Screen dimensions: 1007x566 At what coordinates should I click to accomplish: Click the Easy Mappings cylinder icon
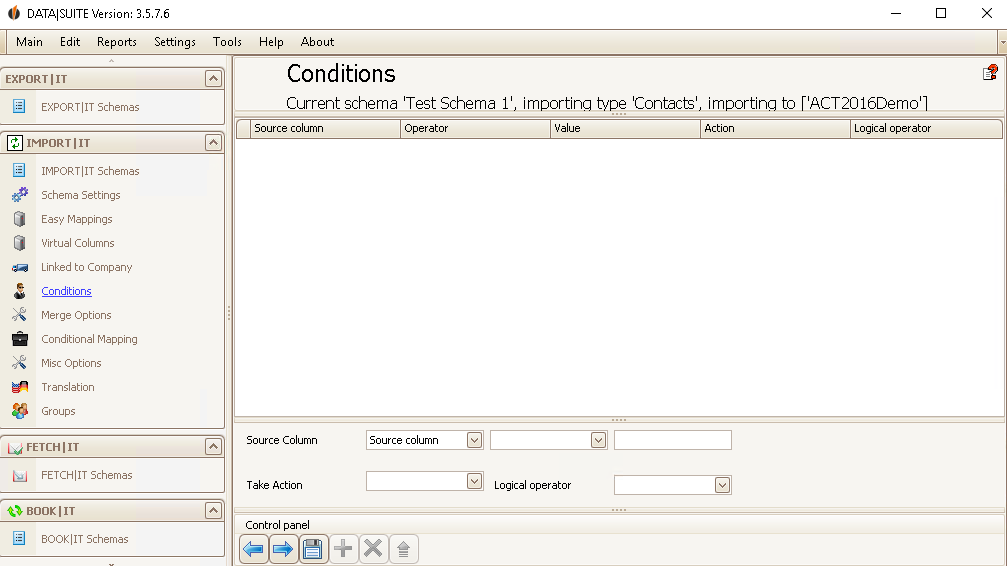(x=20, y=219)
